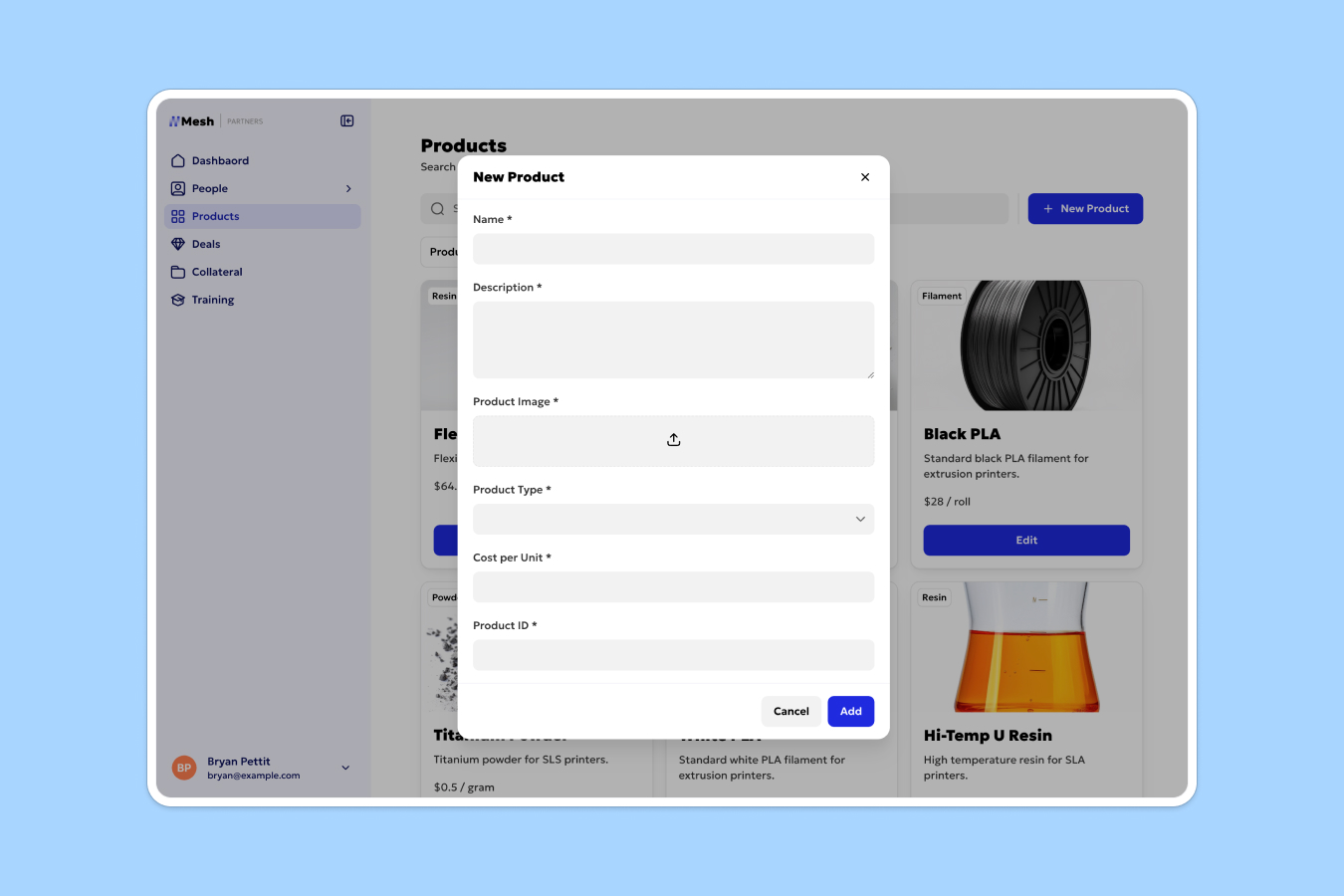The height and width of the screenshot is (896, 1344).
Task: Click the Mesh logo
Action: point(191,121)
